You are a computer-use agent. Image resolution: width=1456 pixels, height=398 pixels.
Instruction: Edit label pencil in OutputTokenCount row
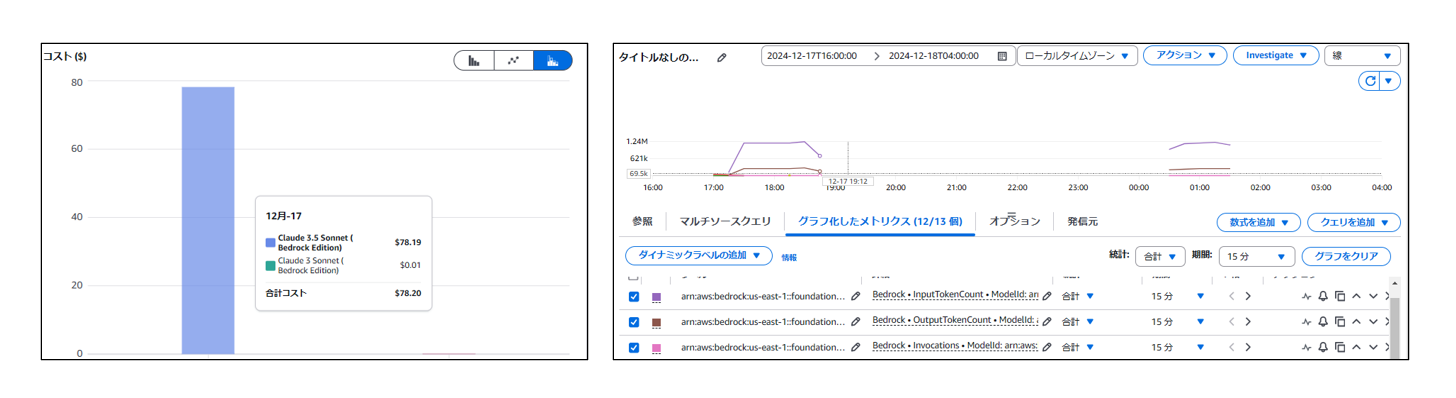(855, 322)
